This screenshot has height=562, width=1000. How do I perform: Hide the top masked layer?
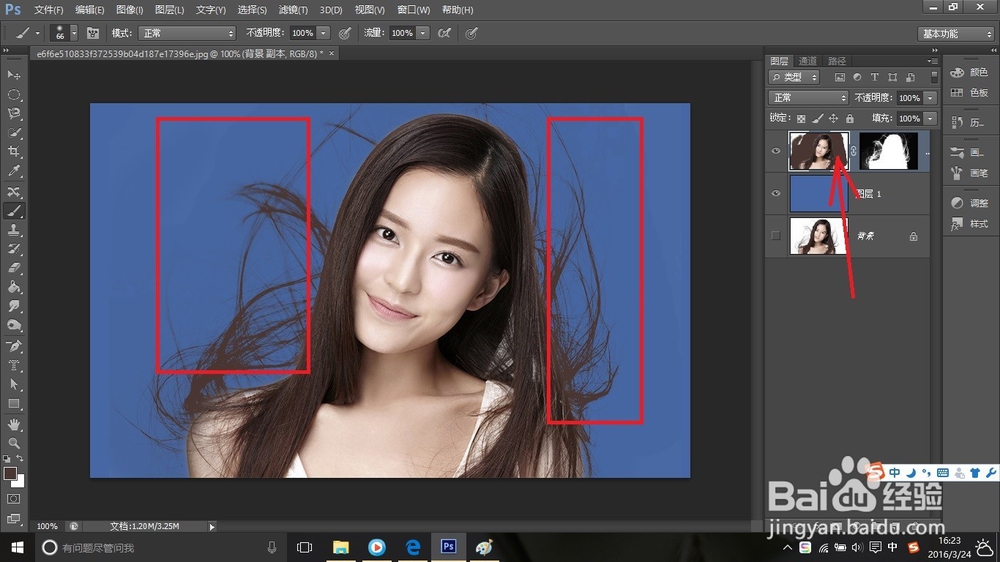coord(776,151)
